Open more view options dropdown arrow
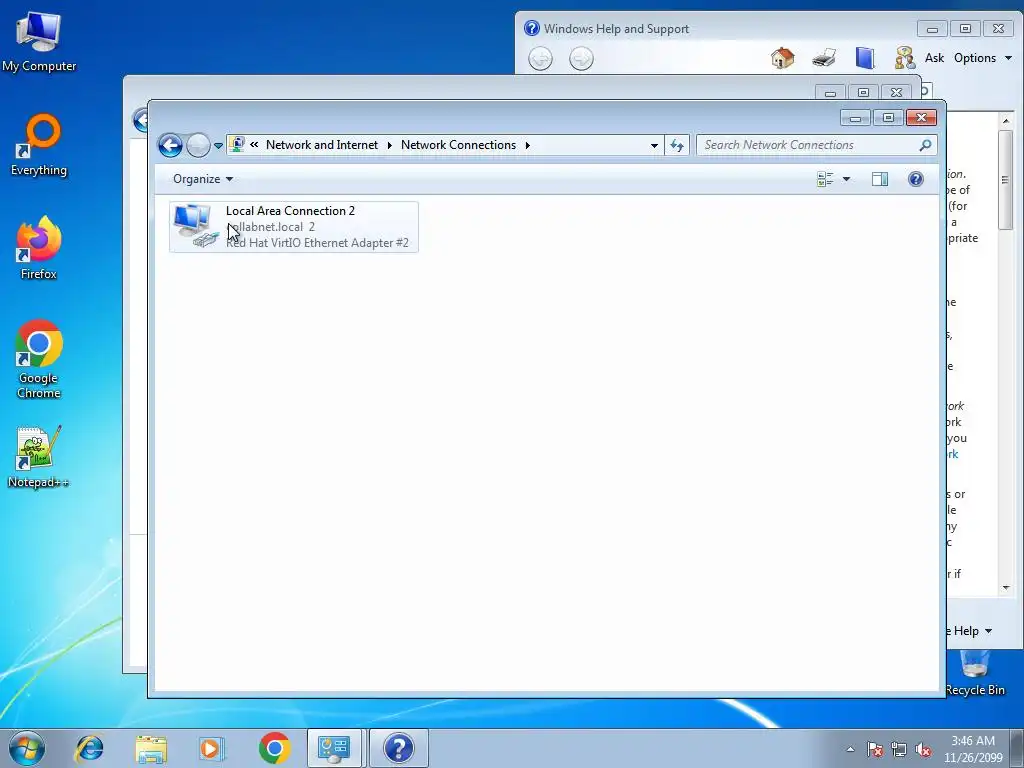This screenshot has width=1024, height=768. click(846, 179)
